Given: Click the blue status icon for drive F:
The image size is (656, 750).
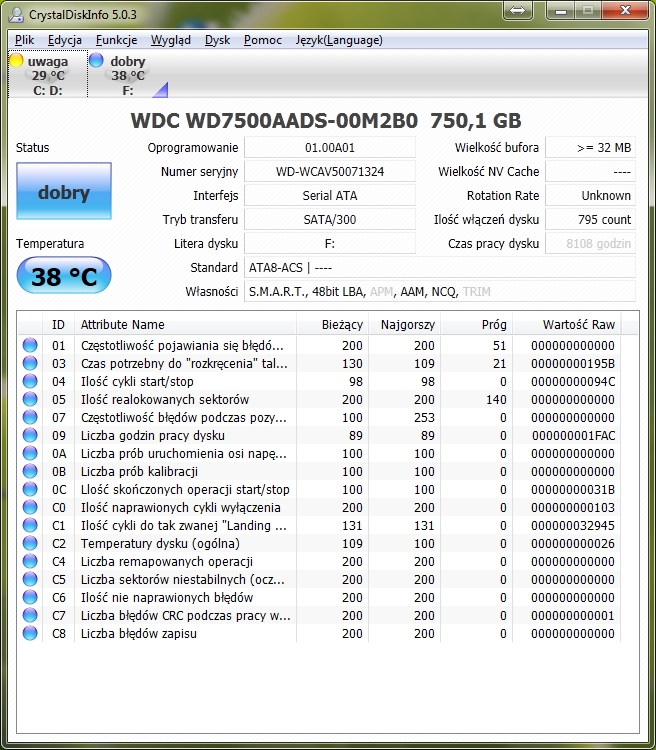Looking at the screenshot, I should 97,60.
